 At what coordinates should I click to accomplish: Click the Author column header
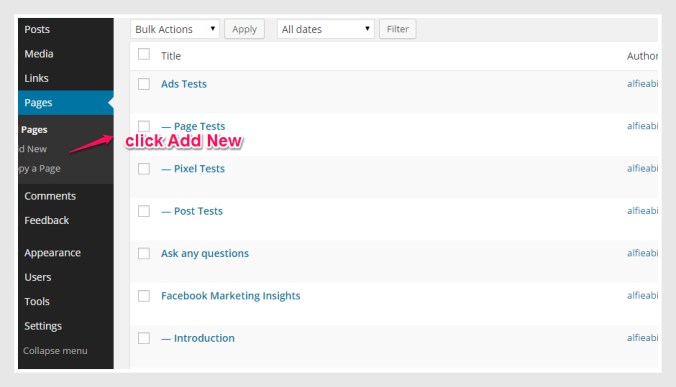(642, 56)
